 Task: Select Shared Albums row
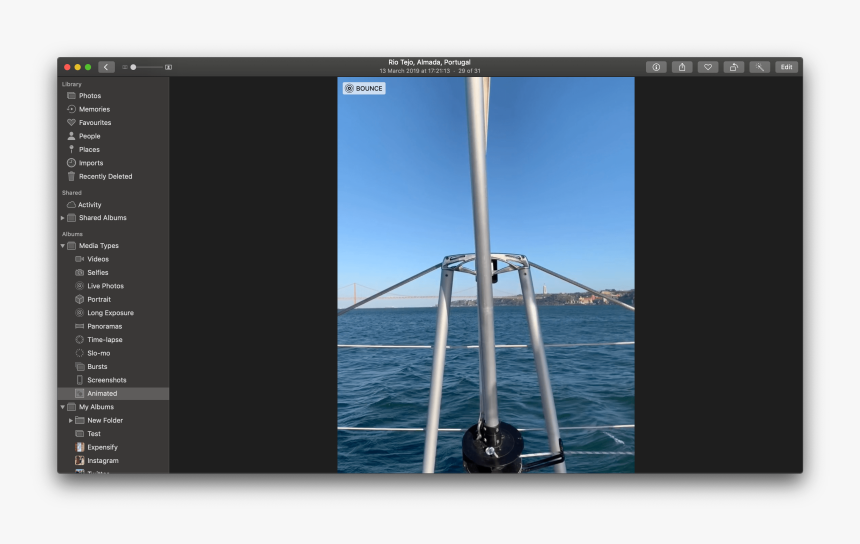pyautogui.click(x=113, y=218)
